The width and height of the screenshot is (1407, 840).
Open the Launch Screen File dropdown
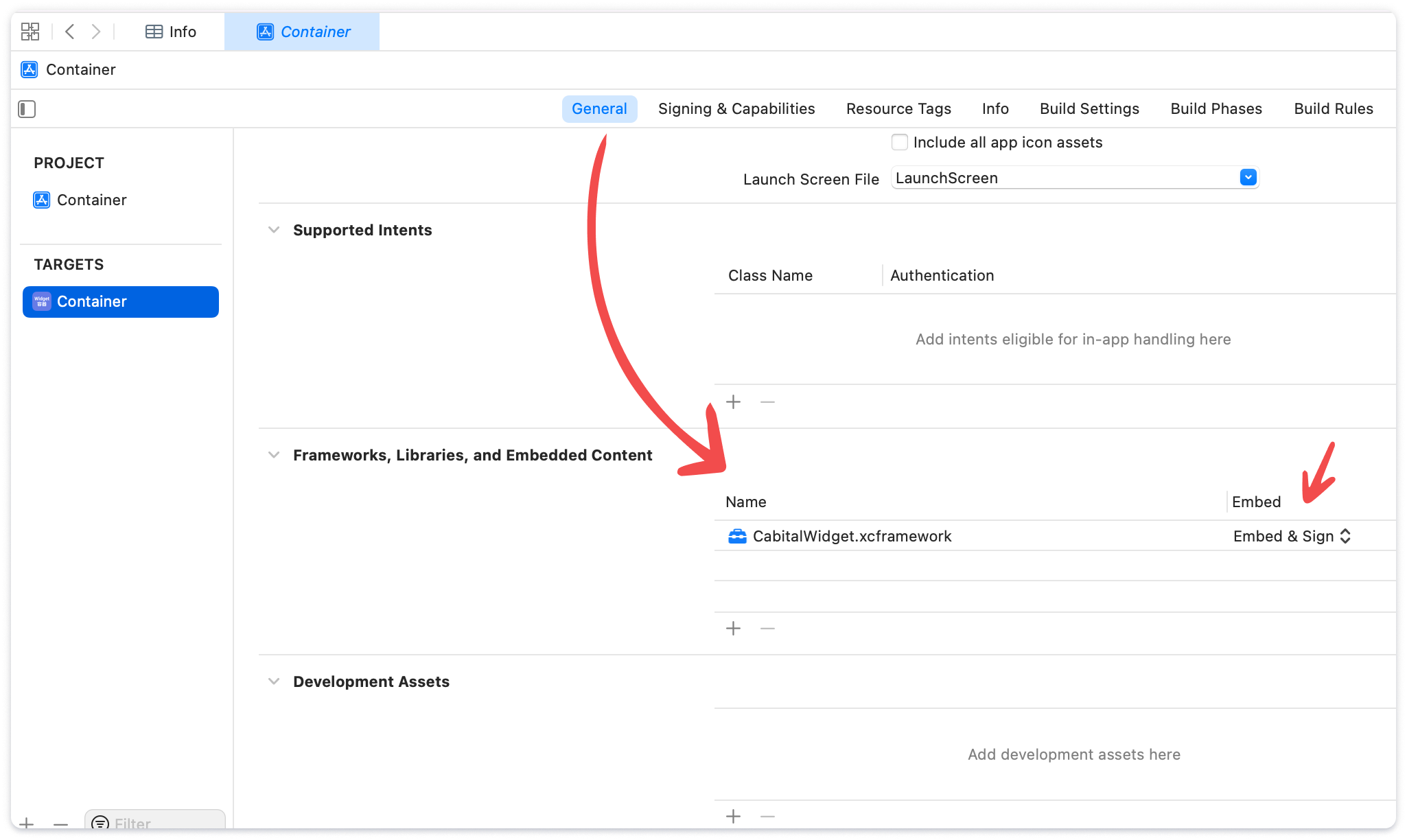coord(1248,178)
